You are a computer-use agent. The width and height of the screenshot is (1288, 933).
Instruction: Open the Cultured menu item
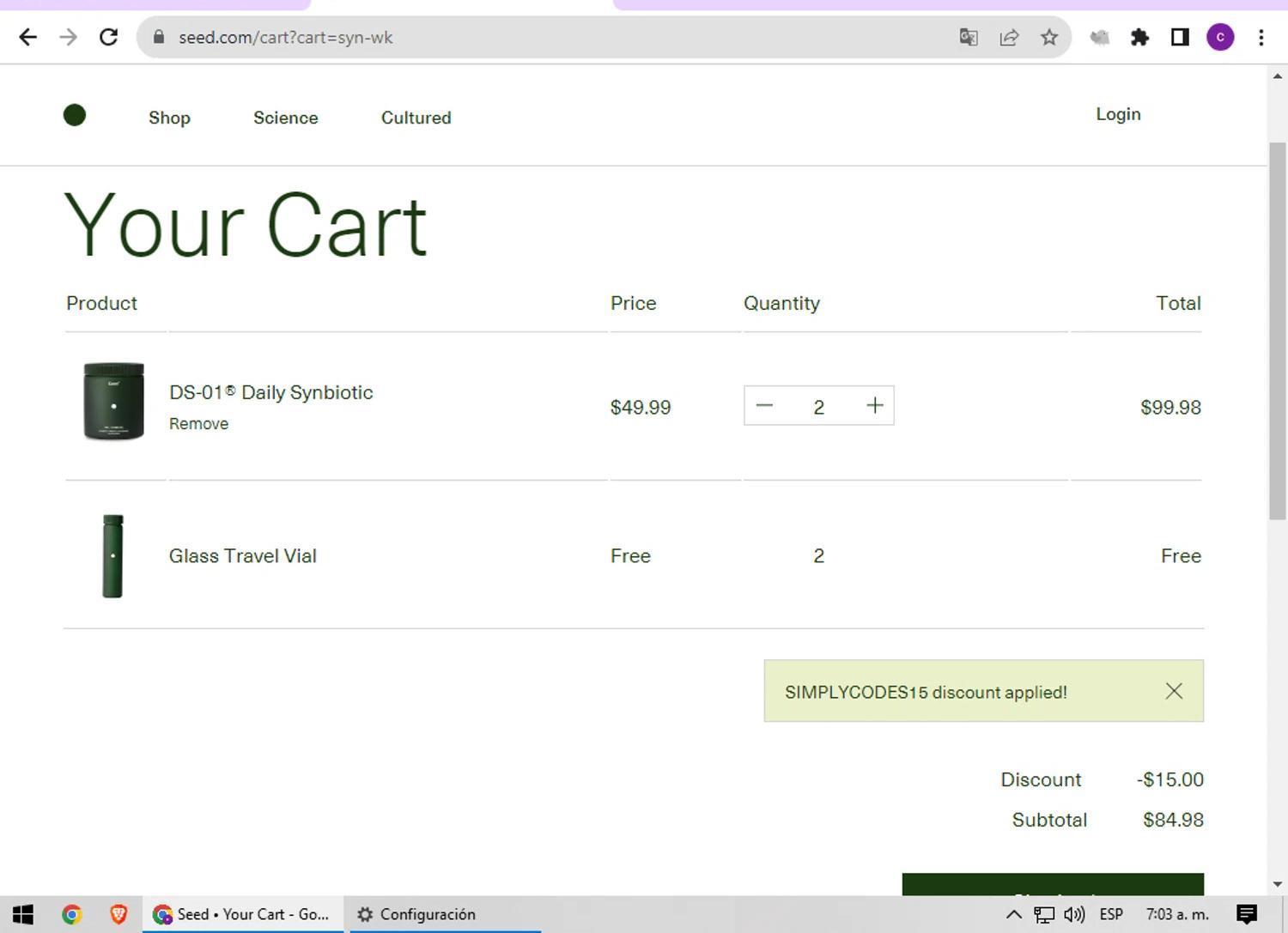(x=416, y=118)
